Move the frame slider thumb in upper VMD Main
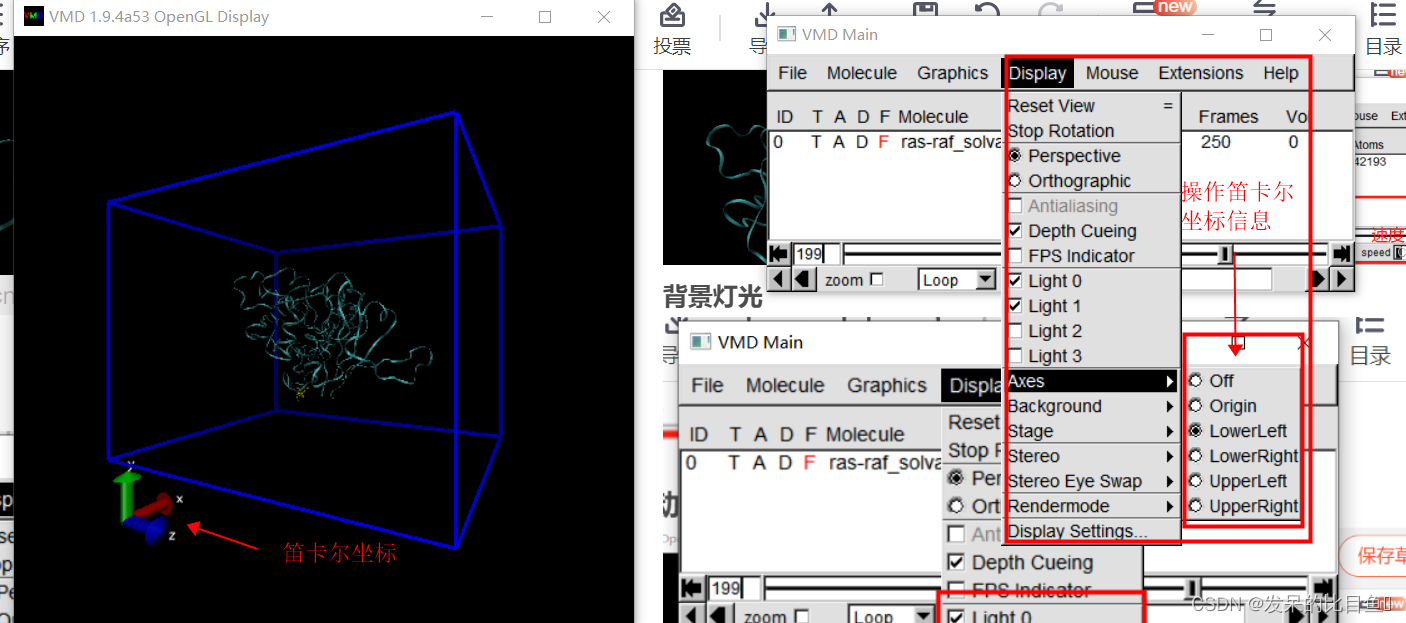 pos(1225,255)
